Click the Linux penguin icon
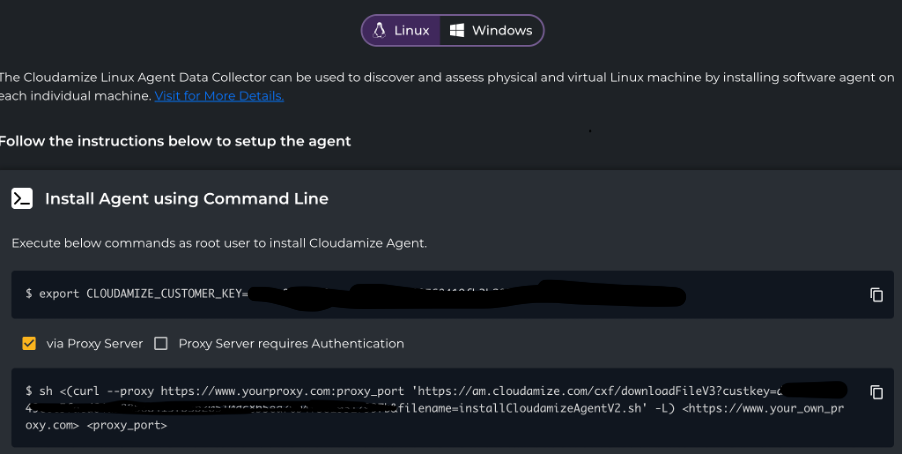The width and height of the screenshot is (902, 454). point(380,30)
